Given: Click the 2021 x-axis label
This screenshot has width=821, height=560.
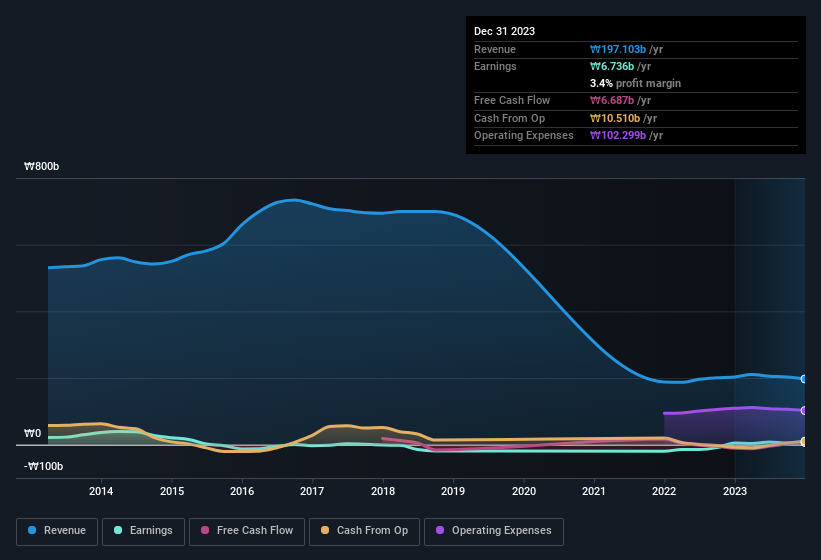Looking at the screenshot, I should (x=594, y=491).
